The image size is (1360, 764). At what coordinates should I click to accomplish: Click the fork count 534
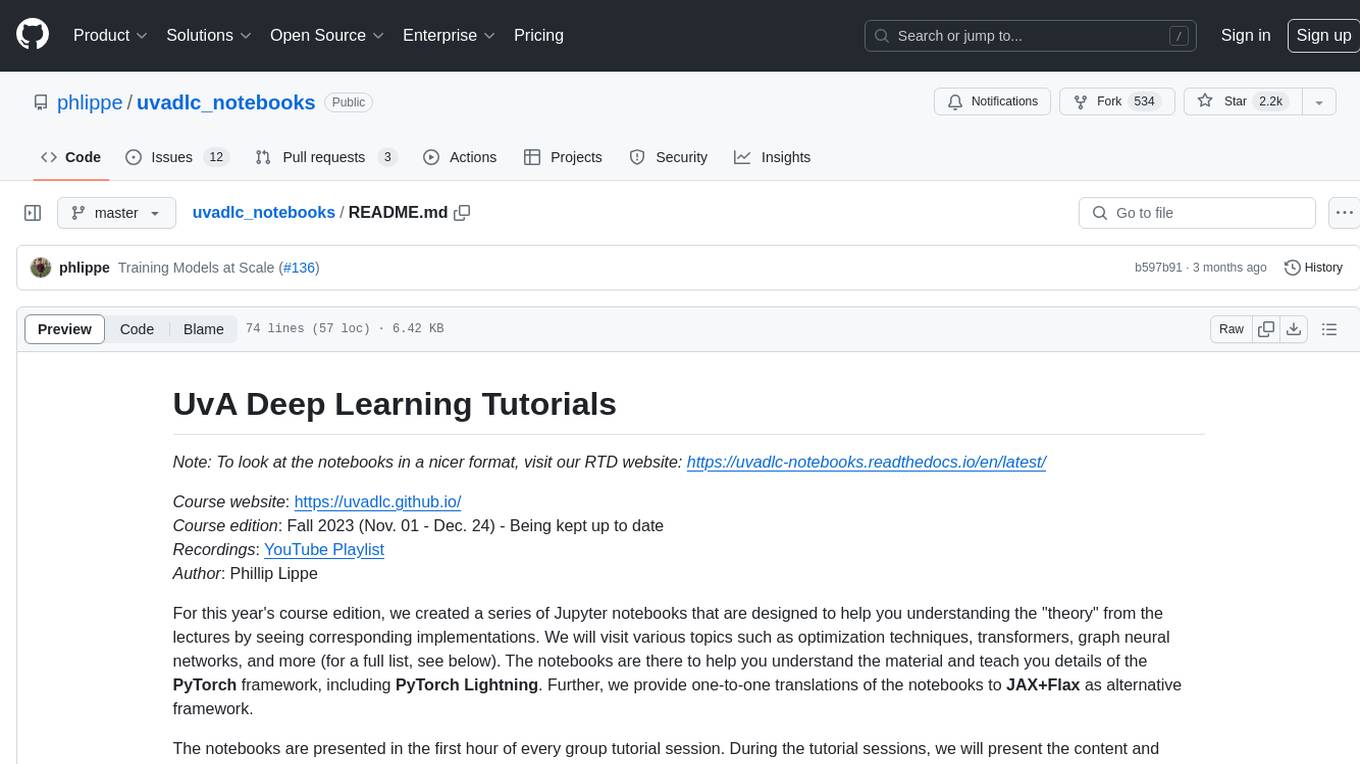pos(1145,102)
